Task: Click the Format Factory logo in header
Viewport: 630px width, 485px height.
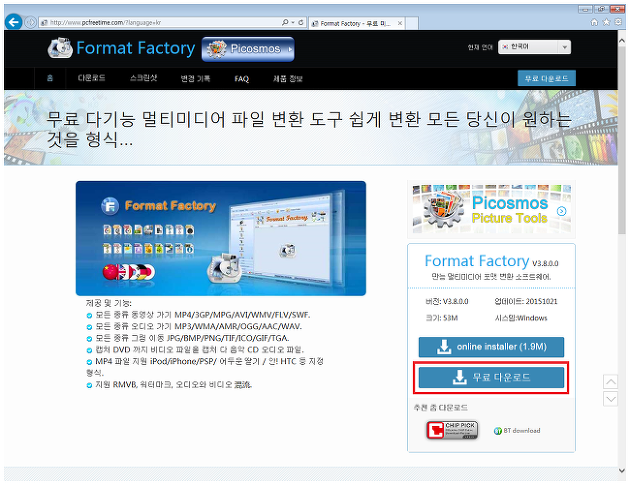Action: (x=121, y=48)
